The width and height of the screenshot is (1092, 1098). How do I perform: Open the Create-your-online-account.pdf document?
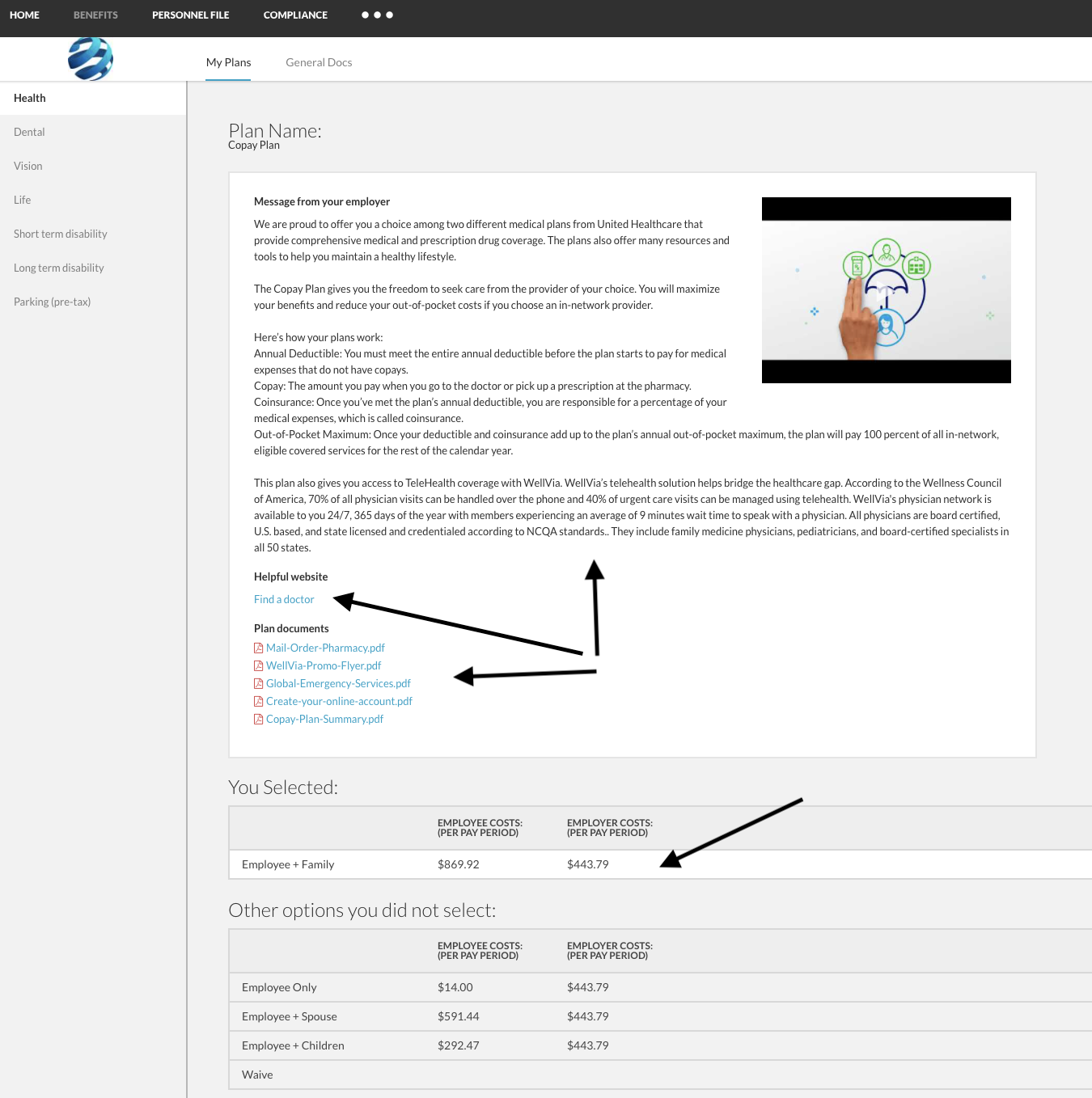tap(339, 701)
